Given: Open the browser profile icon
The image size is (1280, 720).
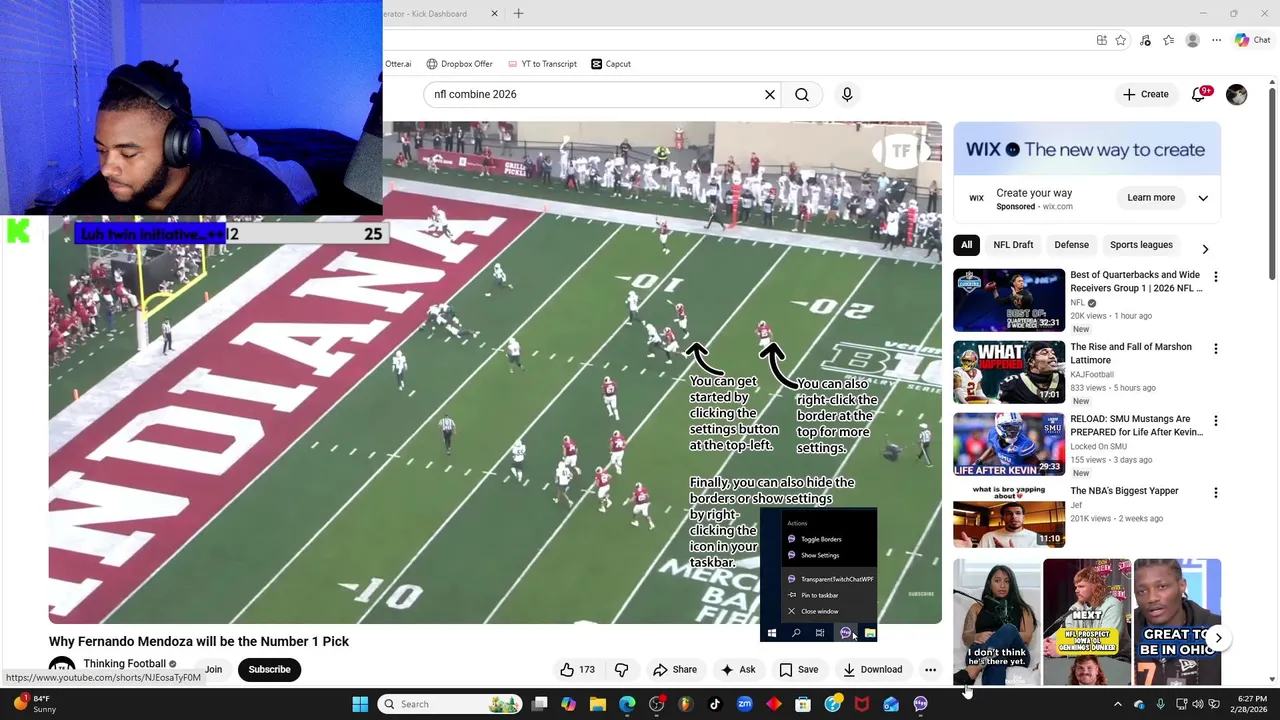Looking at the screenshot, I should [1192, 40].
